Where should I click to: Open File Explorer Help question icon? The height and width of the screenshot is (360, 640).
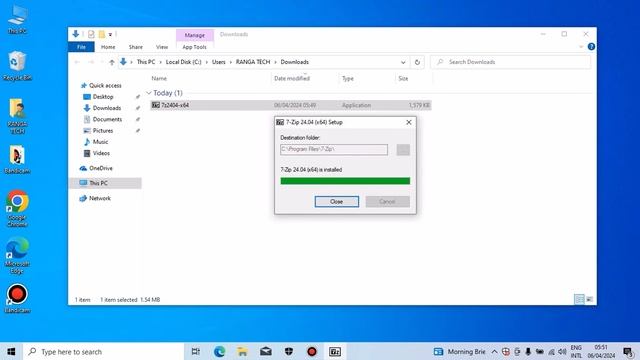pyautogui.click(x=591, y=47)
